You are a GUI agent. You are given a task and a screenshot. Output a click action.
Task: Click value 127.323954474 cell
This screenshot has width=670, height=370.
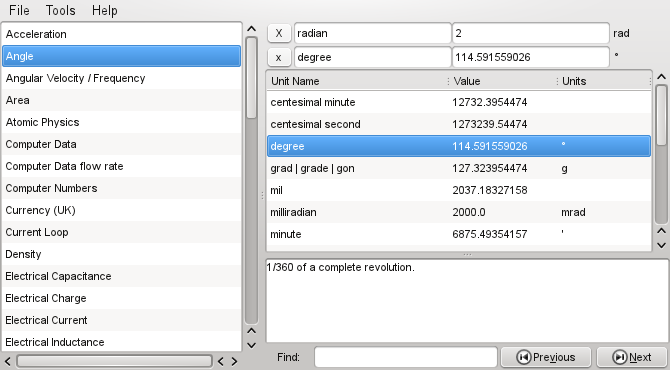pos(490,168)
